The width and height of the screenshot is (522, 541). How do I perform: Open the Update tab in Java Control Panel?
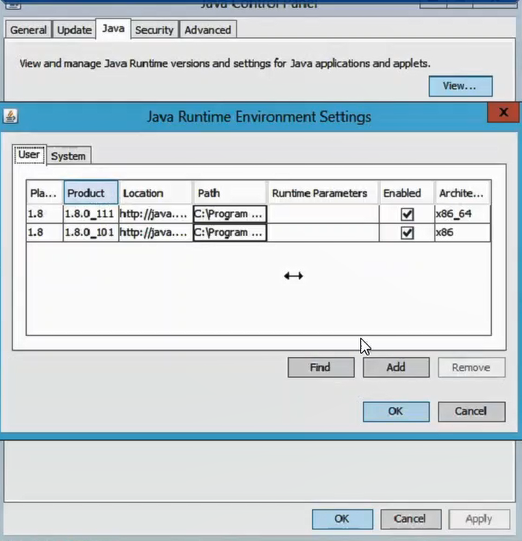74,30
